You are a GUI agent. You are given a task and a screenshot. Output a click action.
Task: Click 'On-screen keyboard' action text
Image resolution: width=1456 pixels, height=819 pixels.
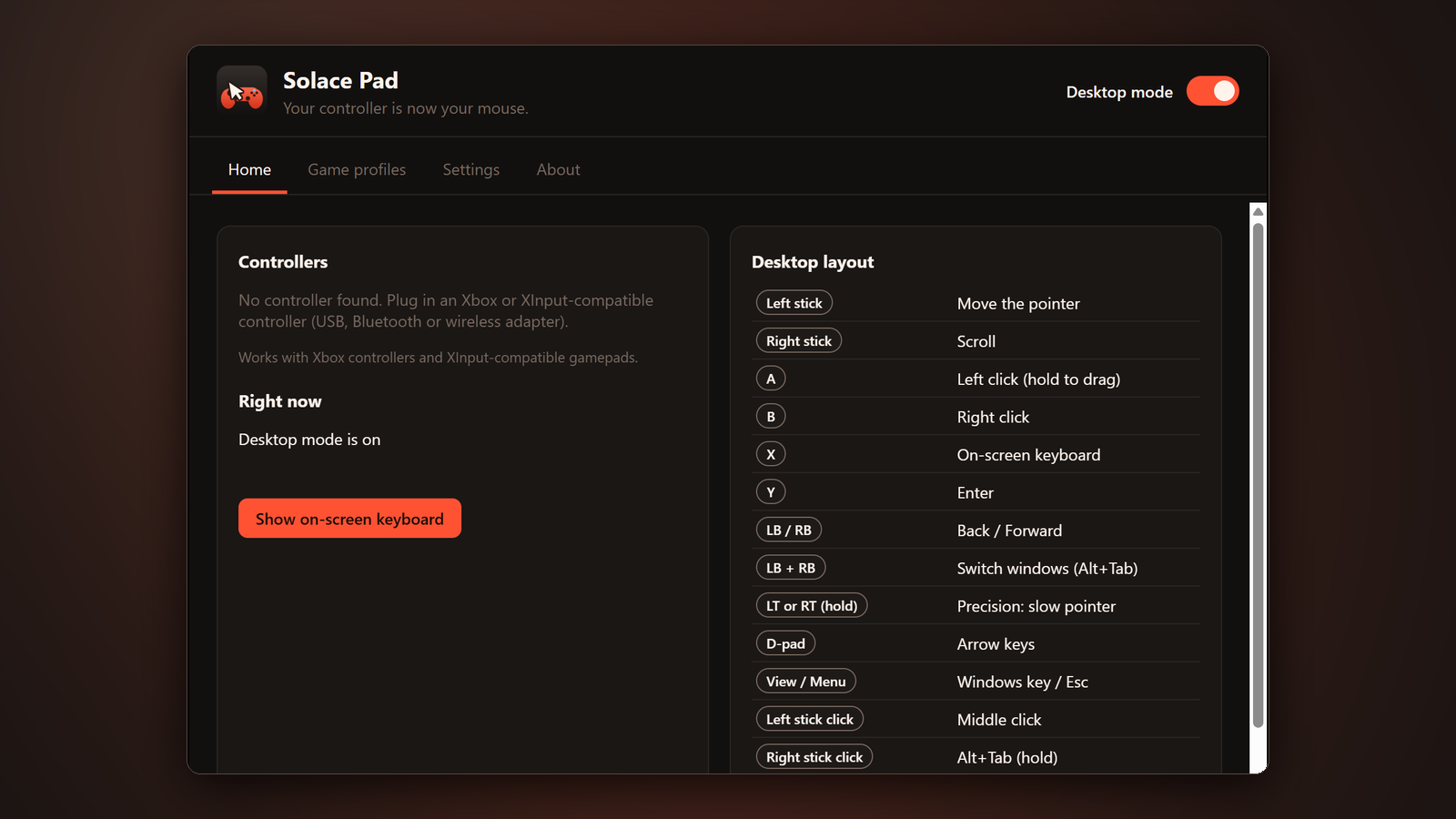point(1028,455)
